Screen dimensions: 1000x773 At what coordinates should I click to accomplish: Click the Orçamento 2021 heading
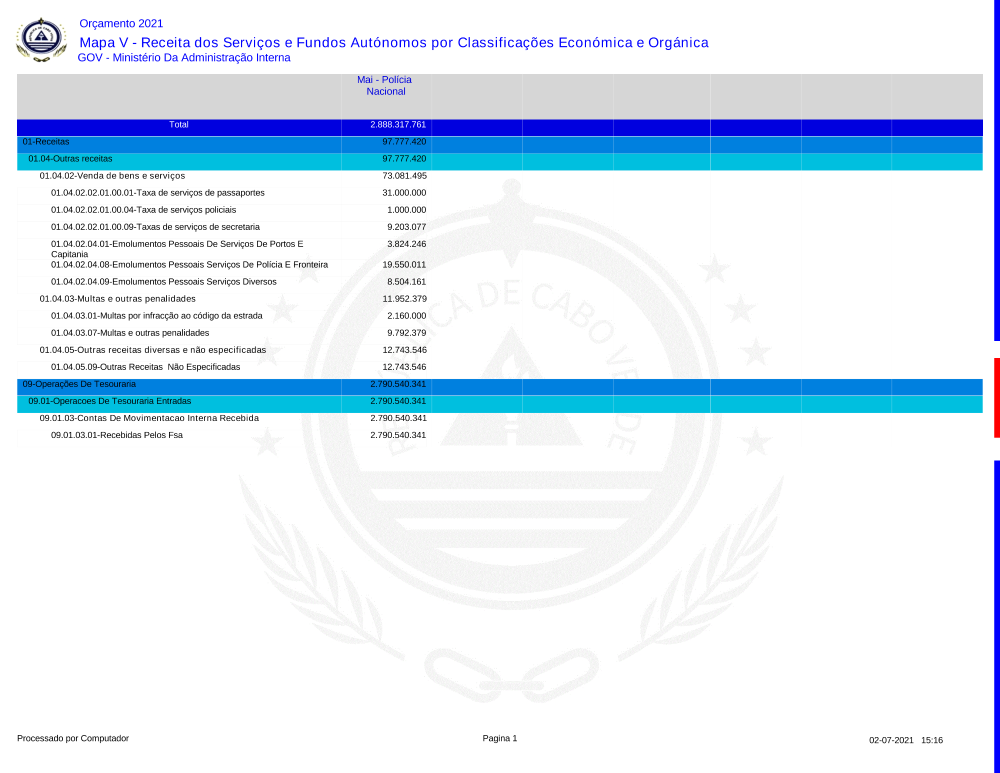click(x=120, y=23)
